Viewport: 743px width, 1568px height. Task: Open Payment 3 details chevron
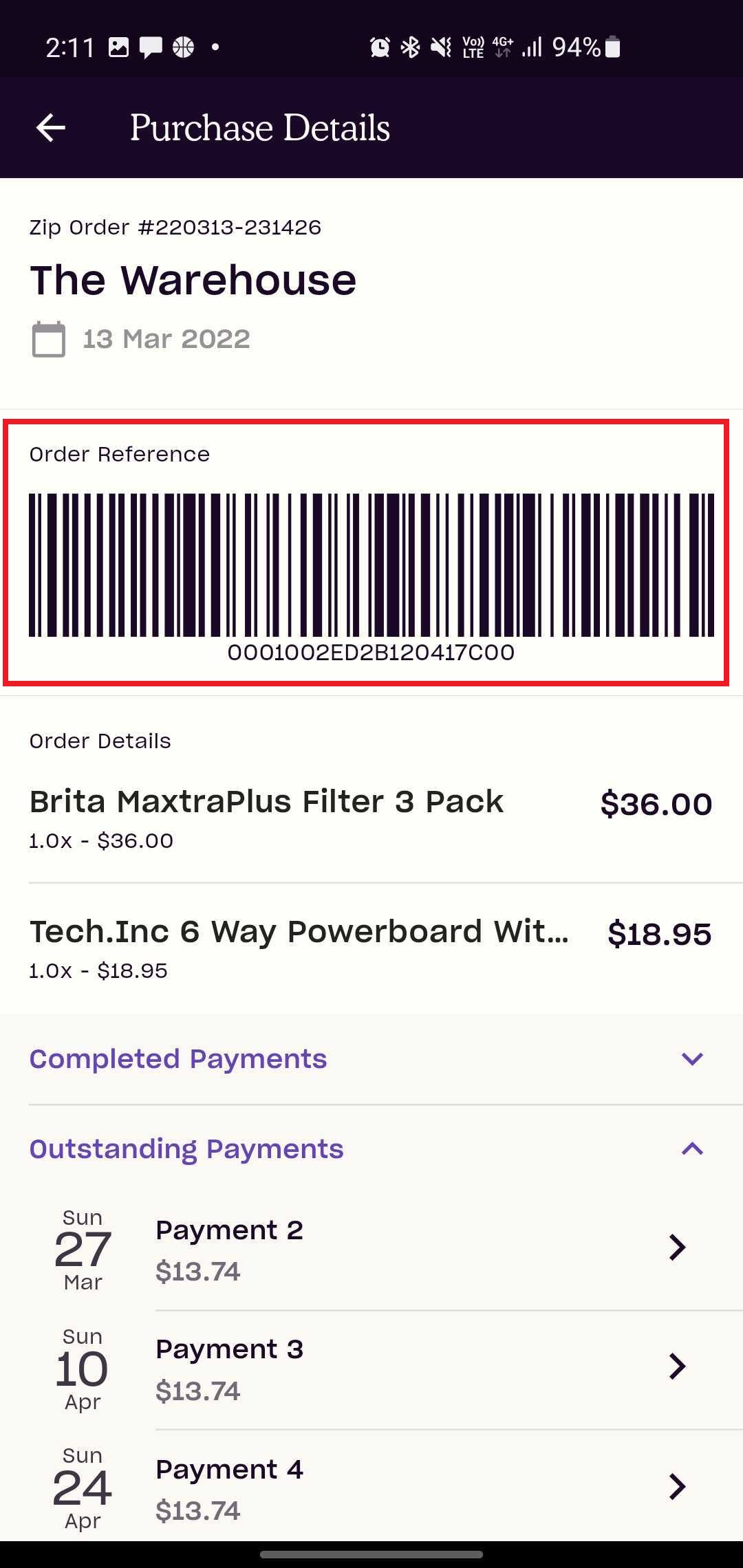(678, 1366)
